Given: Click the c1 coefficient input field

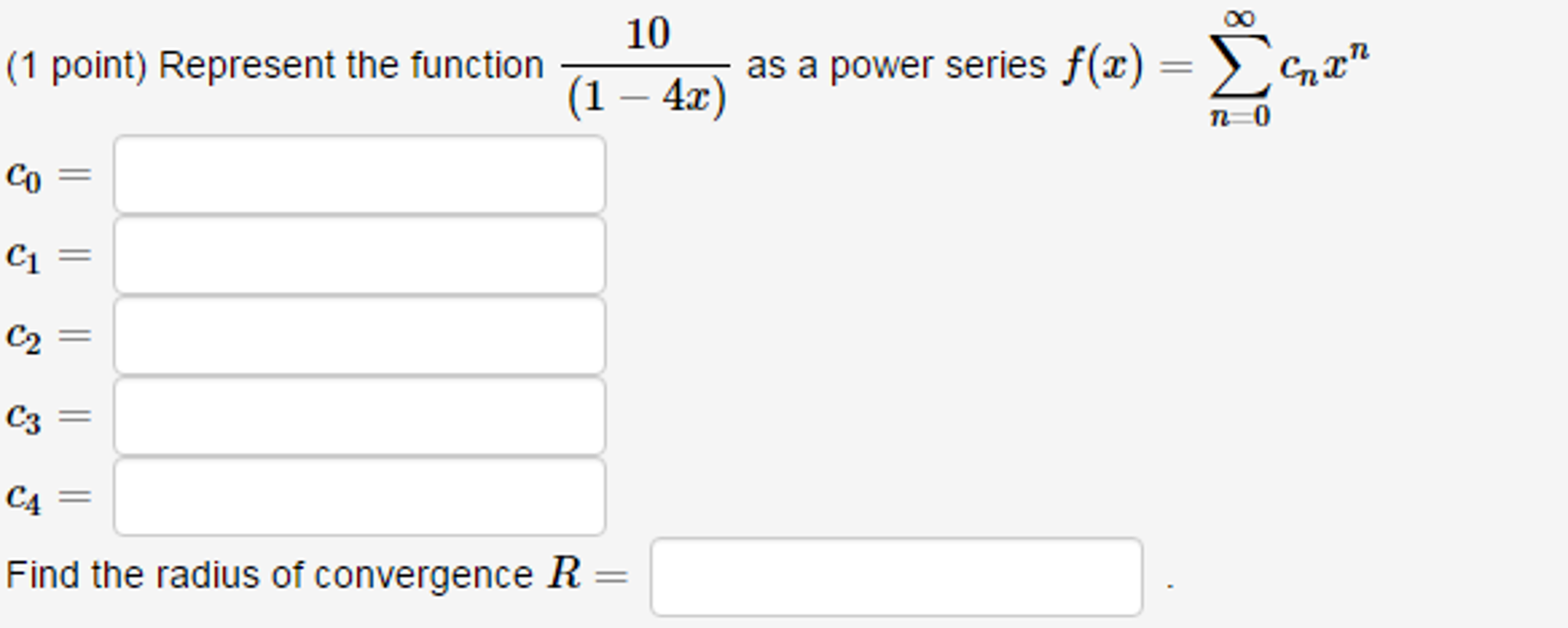Looking at the screenshot, I should coord(360,255).
